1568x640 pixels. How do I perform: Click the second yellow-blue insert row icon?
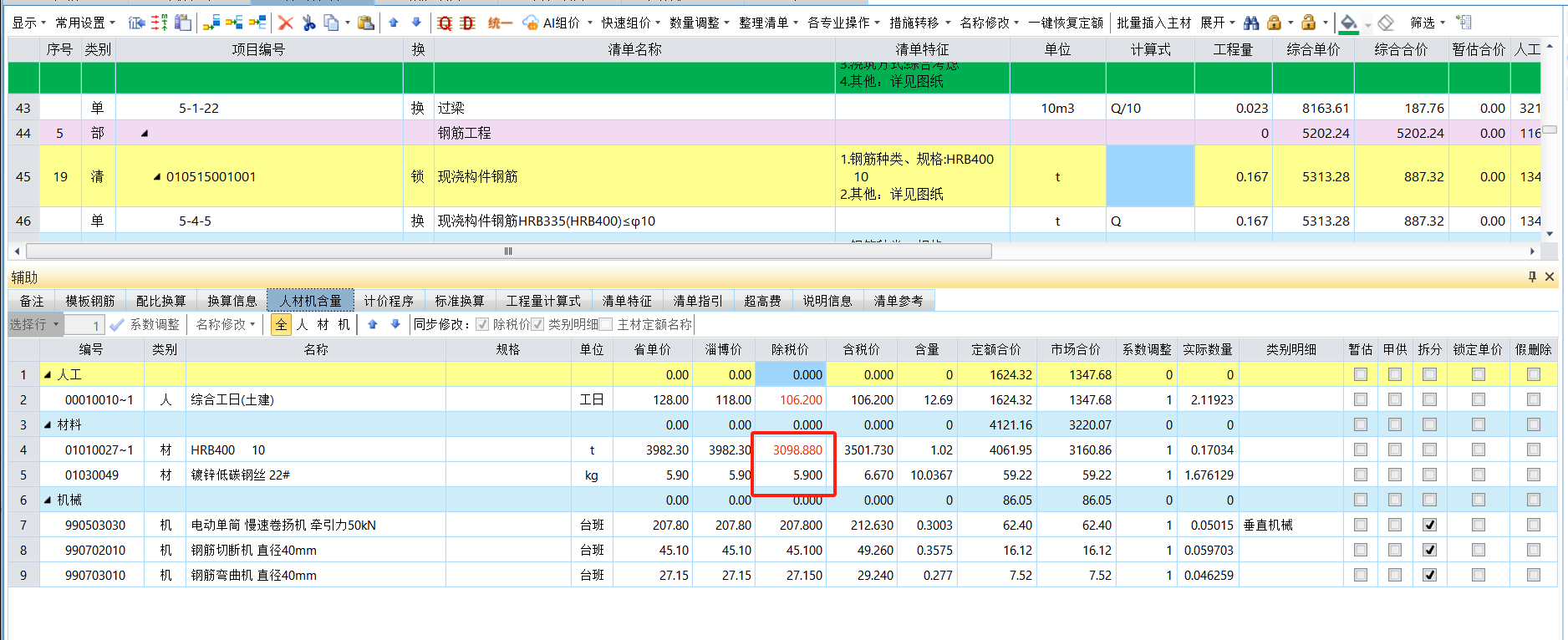click(x=235, y=23)
